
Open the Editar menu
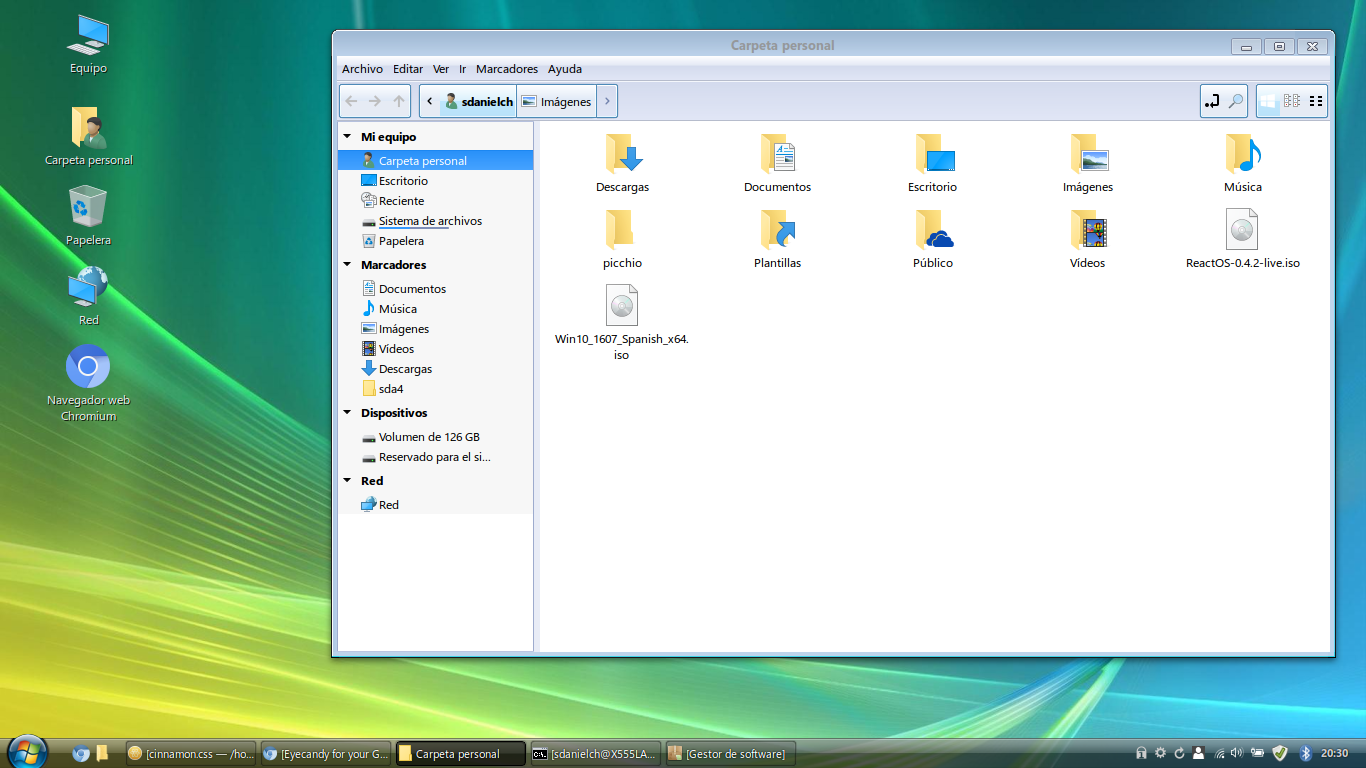(408, 69)
